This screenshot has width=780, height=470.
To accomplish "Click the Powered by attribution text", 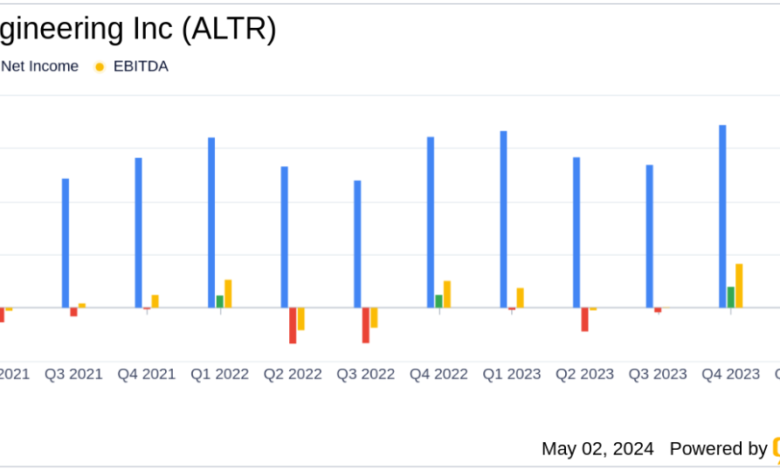I will coord(718,449).
